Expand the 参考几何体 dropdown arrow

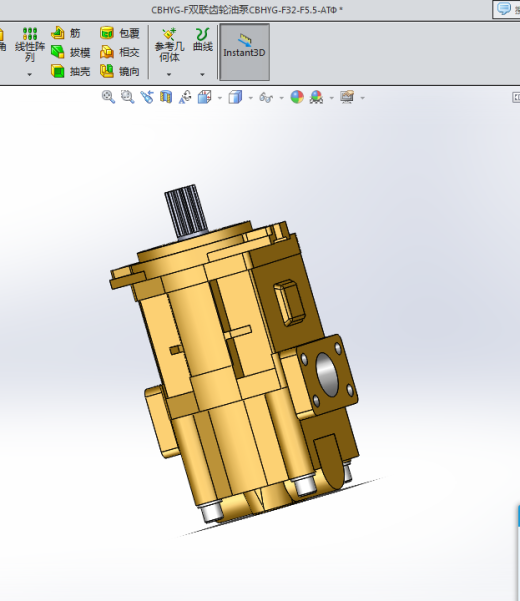(x=169, y=74)
